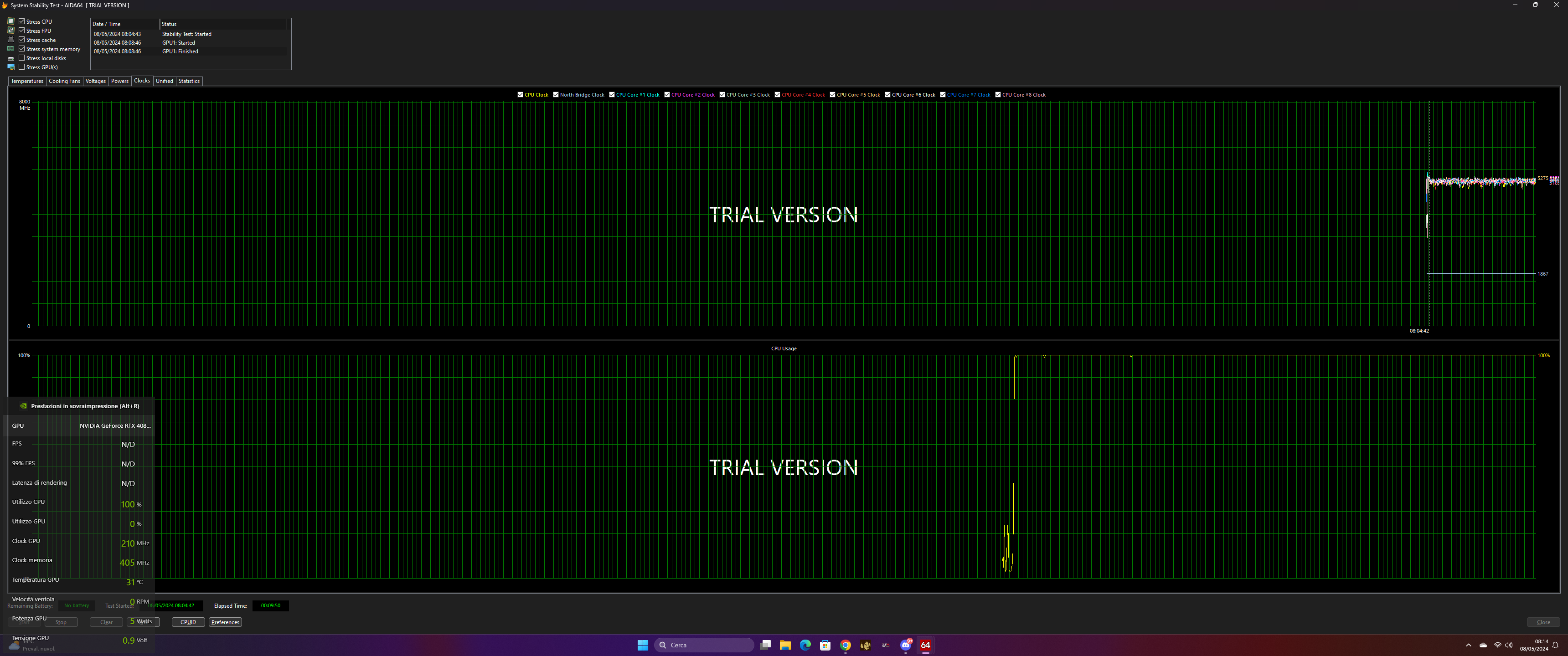Click the Stop button
The width and height of the screenshot is (1568, 656).
[x=61, y=622]
